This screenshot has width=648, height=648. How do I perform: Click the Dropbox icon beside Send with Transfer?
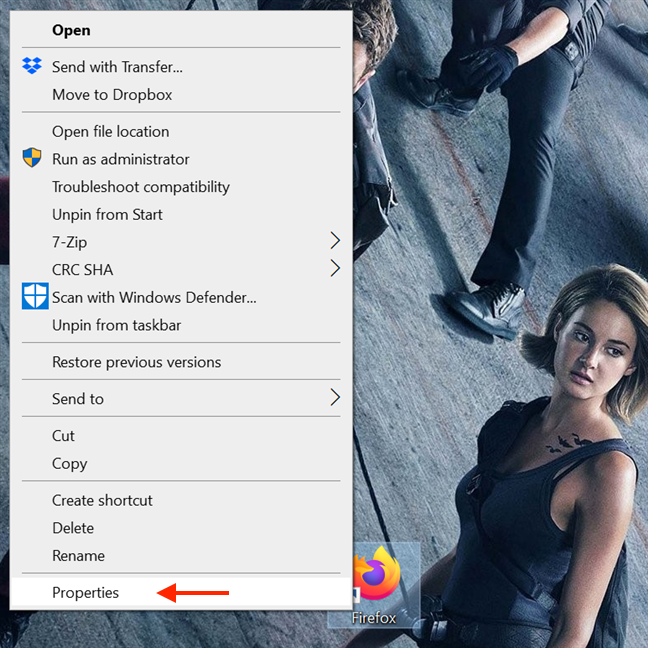coord(32,66)
